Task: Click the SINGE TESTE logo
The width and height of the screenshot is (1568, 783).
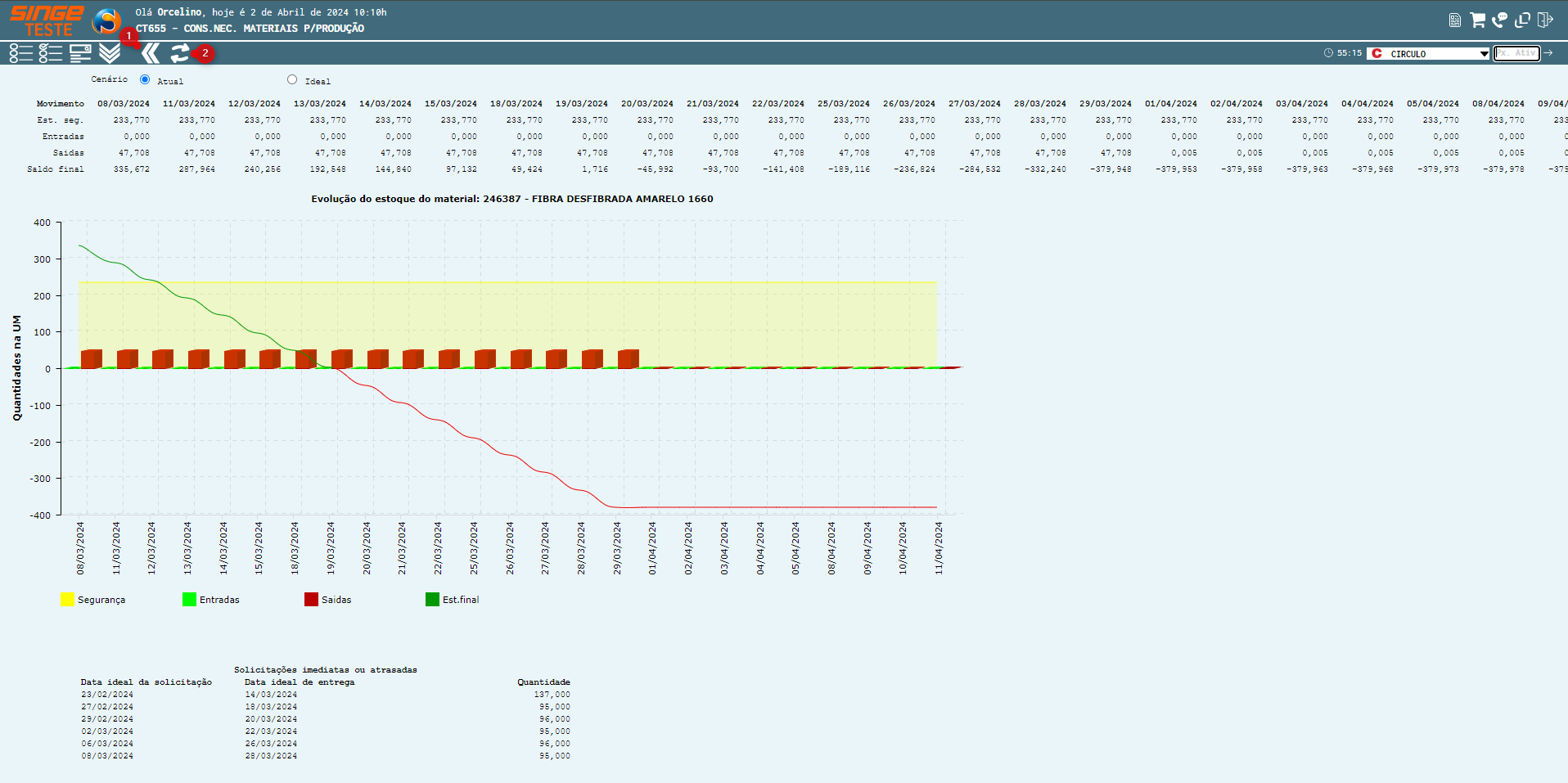Action: tap(47, 21)
